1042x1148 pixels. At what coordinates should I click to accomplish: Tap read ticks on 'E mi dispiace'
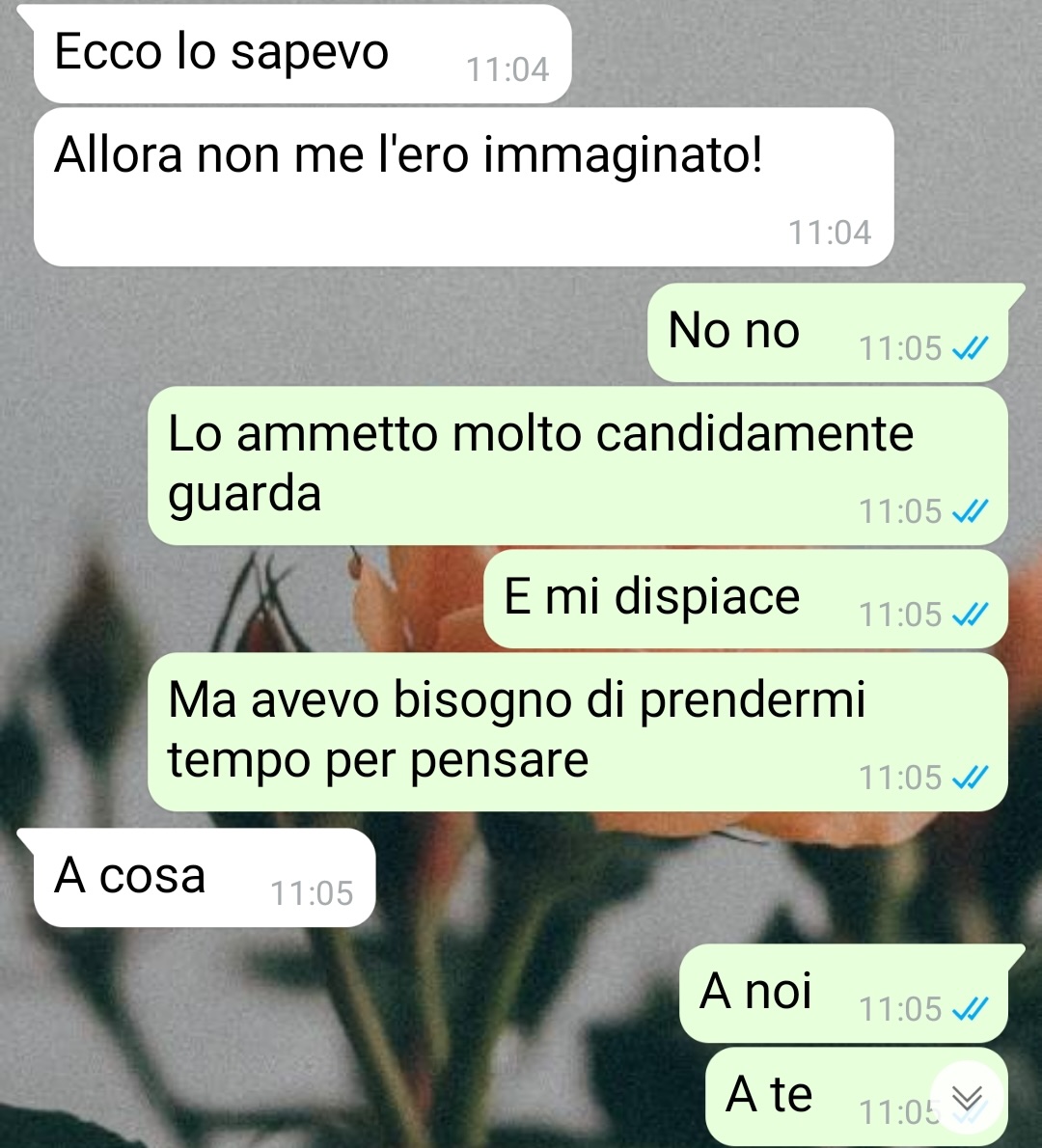click(971, 615)
